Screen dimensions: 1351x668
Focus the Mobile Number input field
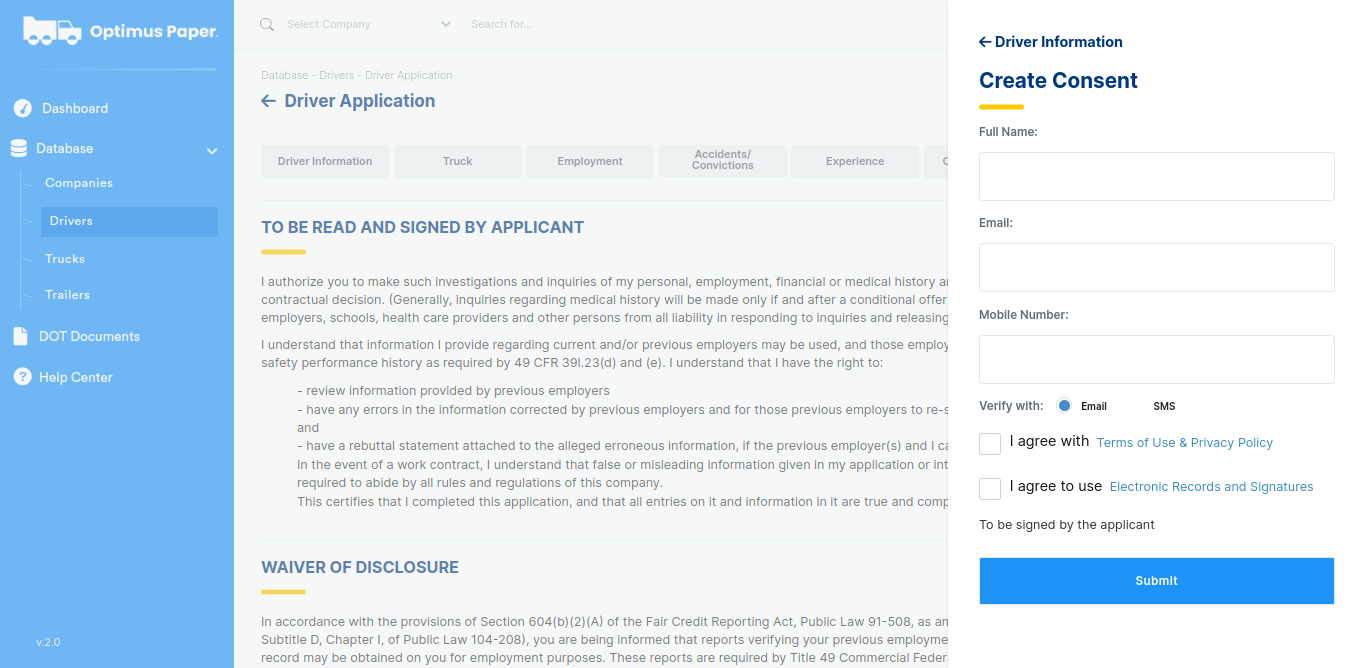pyautogui.click(x=1157, y=359)
